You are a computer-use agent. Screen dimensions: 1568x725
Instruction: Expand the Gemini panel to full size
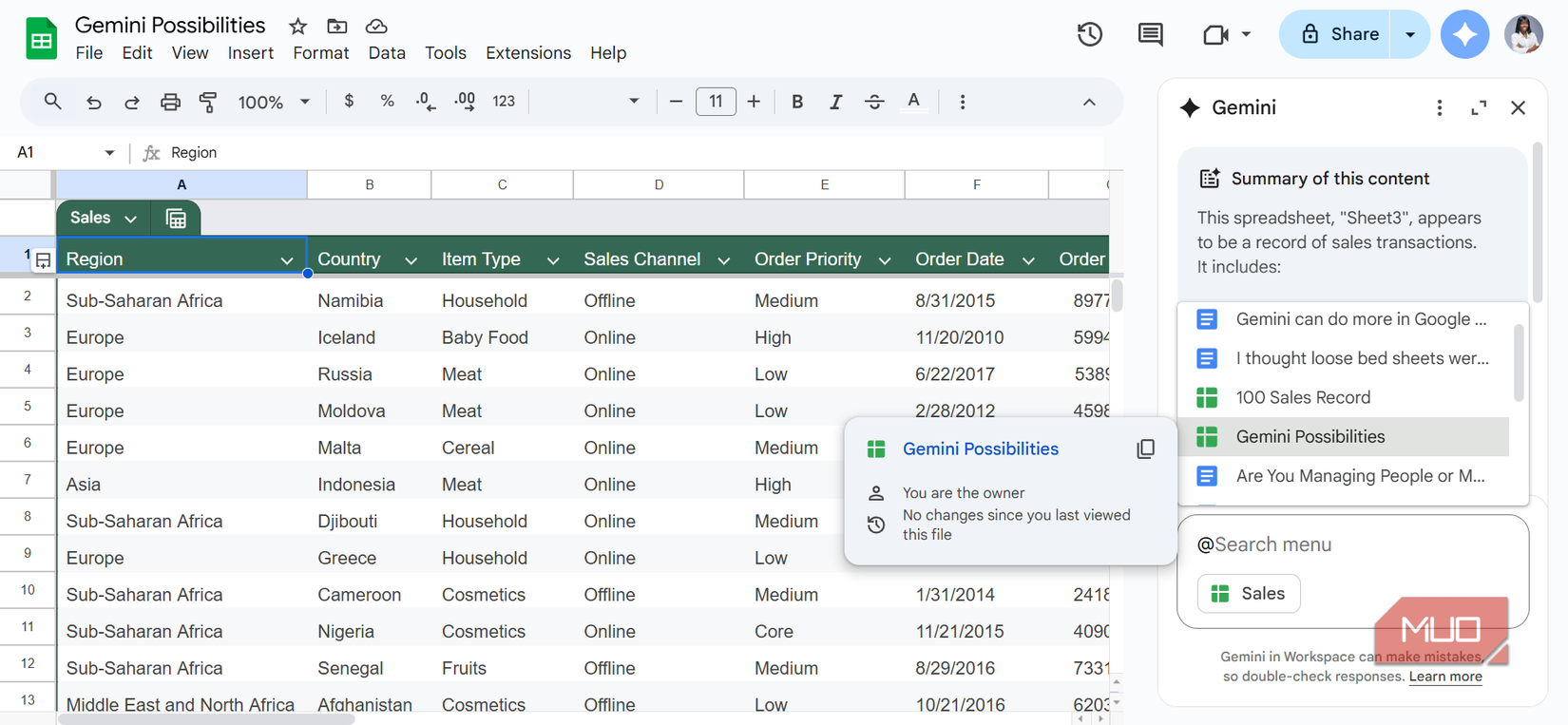tap(1479, 108)
